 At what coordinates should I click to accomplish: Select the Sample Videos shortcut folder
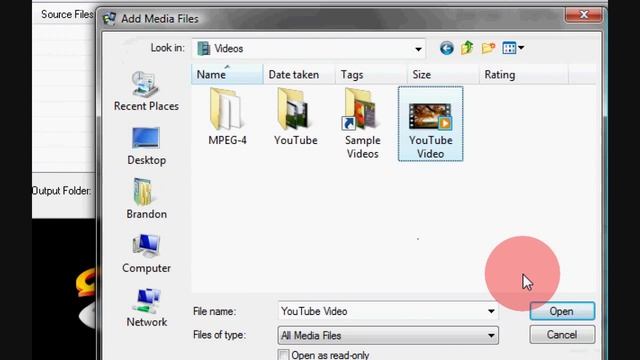(362, 124)
